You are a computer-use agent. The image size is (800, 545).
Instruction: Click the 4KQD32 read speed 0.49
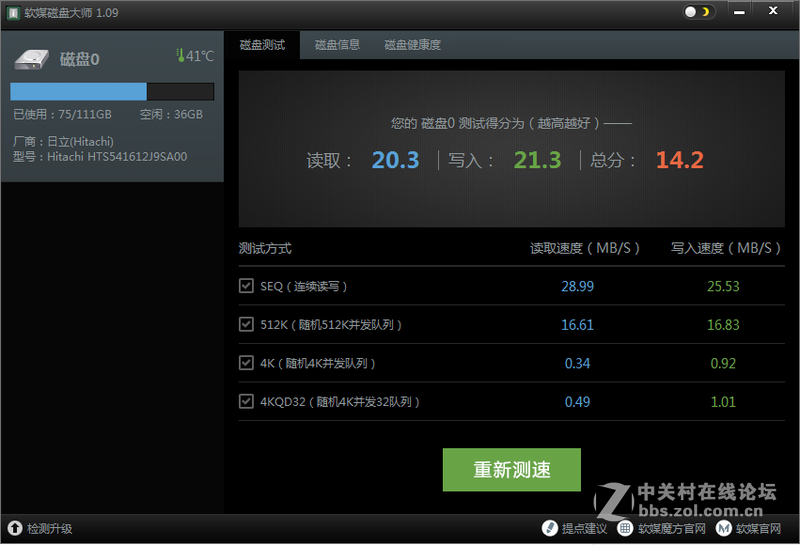pyautogui.click(x=578, y=402)
